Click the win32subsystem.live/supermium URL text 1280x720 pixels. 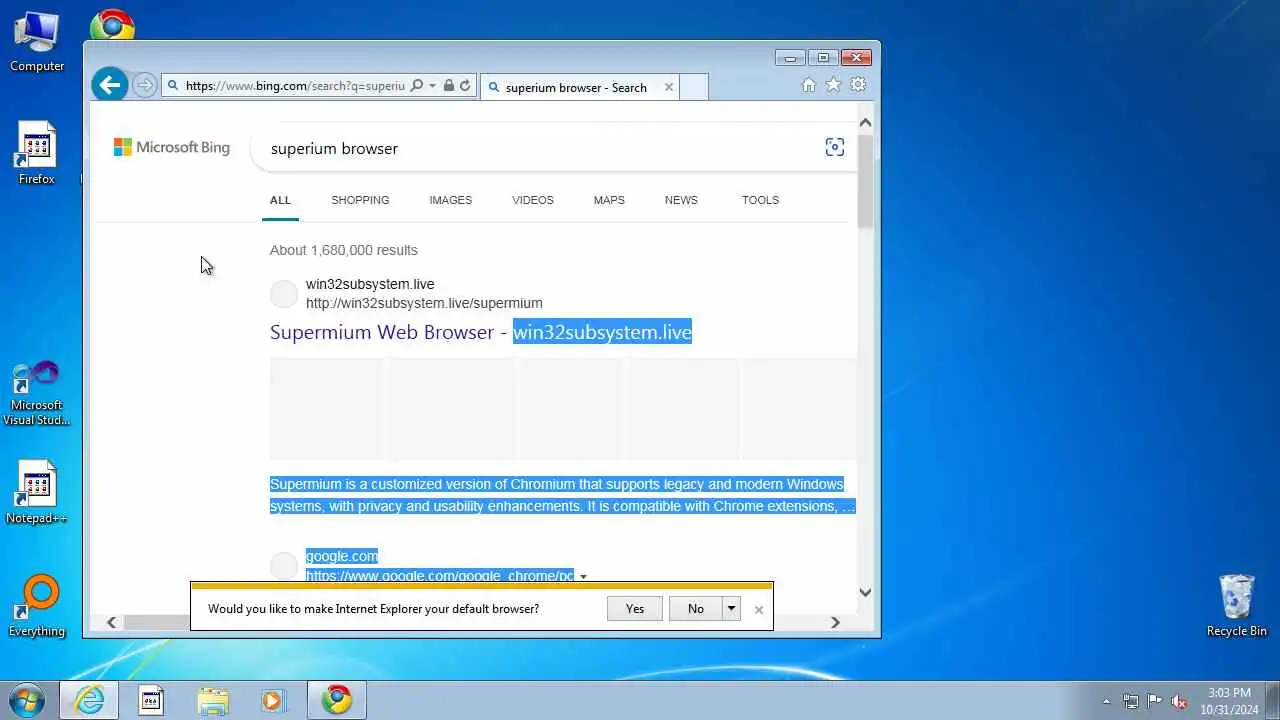point(424,303)
